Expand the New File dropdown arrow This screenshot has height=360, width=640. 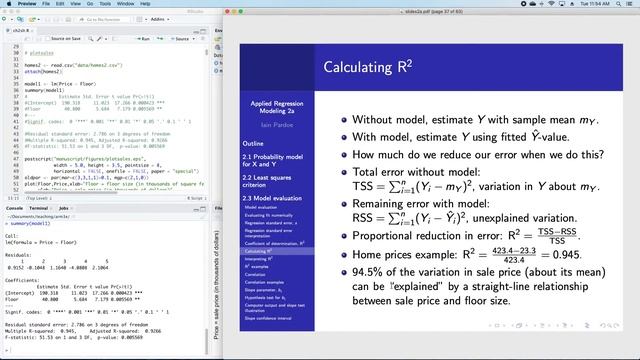(11, 20)
